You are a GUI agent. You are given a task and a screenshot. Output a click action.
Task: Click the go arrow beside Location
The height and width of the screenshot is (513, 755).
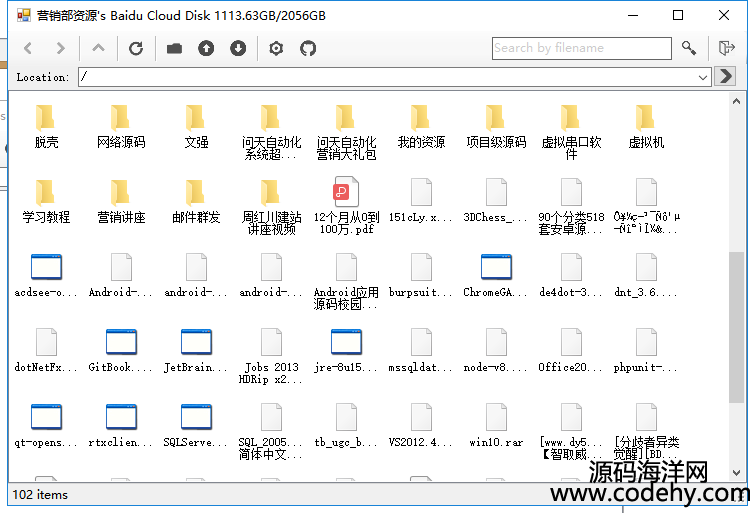(725, 77)
